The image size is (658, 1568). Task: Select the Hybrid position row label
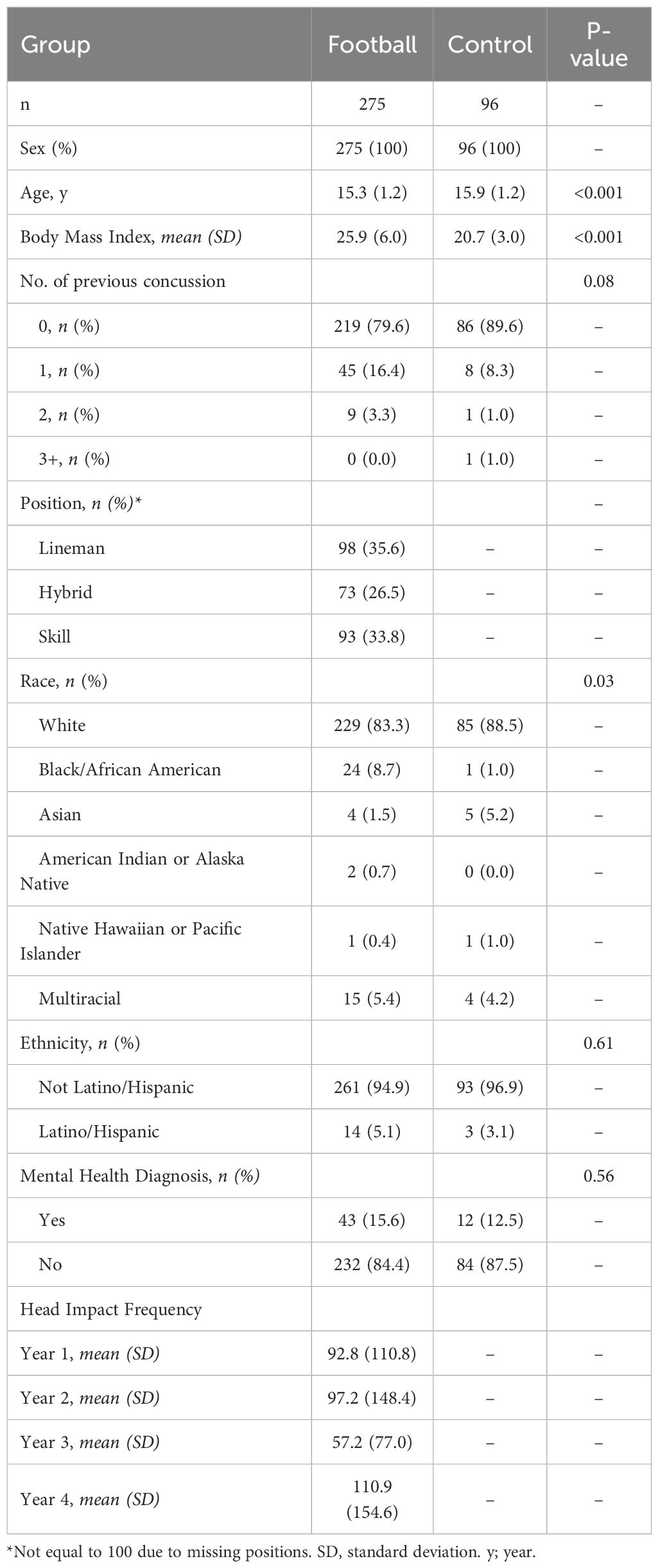65,592
